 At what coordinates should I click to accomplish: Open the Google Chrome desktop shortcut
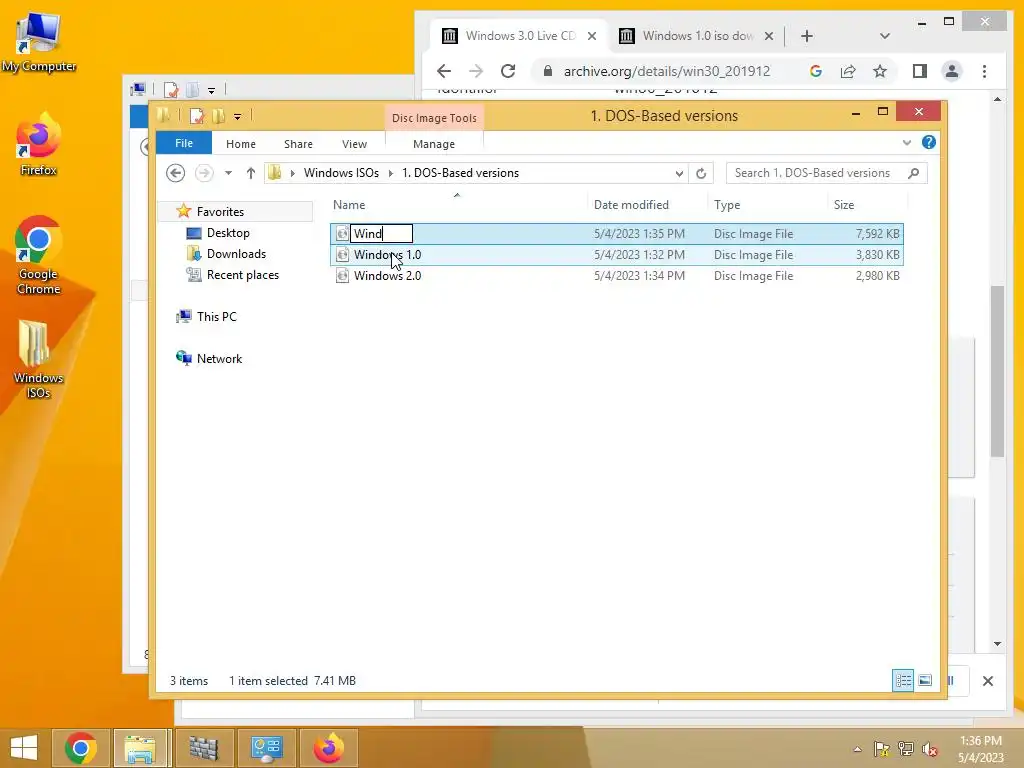[x=39, y=255]
